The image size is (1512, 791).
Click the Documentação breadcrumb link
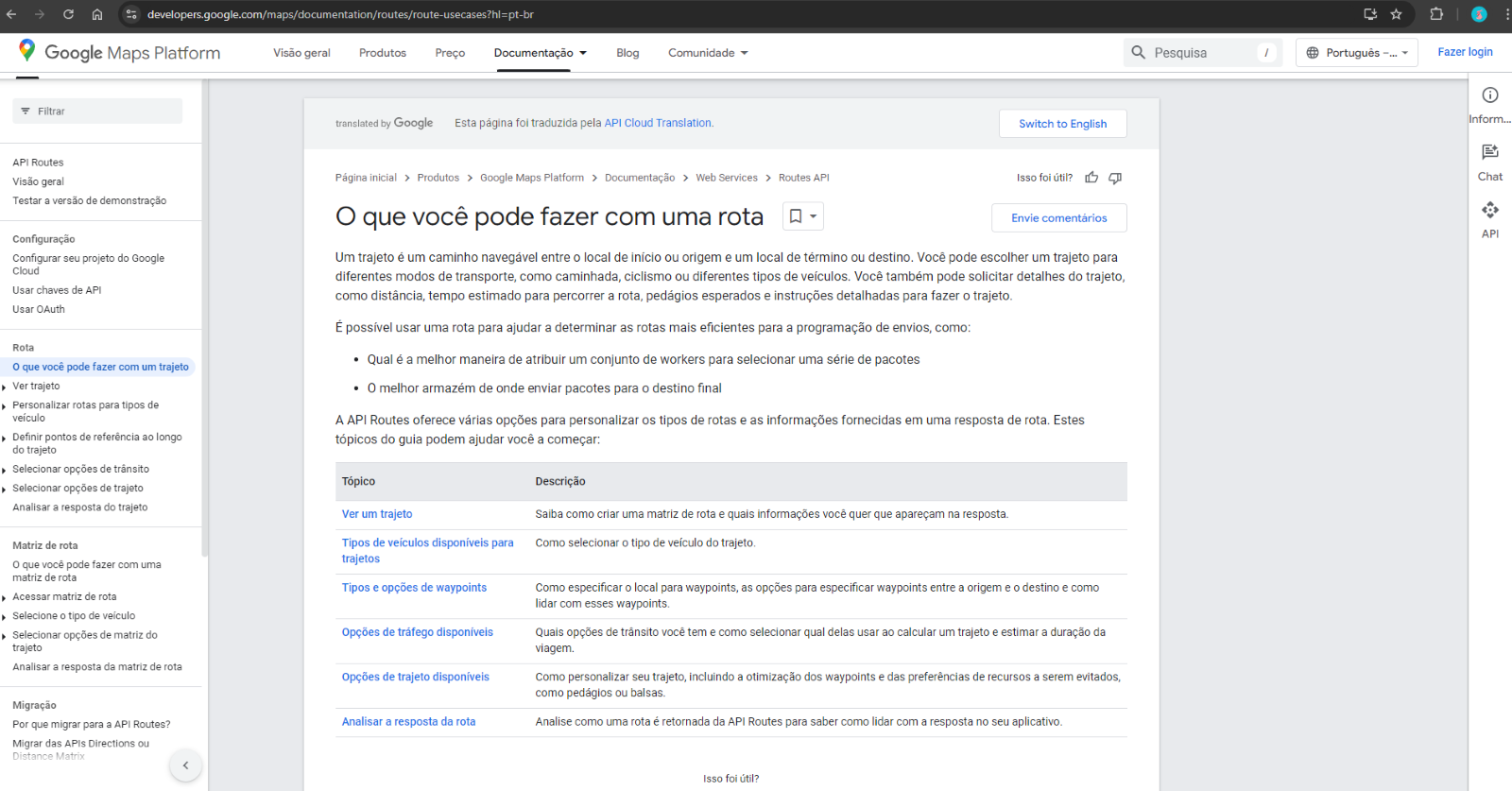click(640, 178)
